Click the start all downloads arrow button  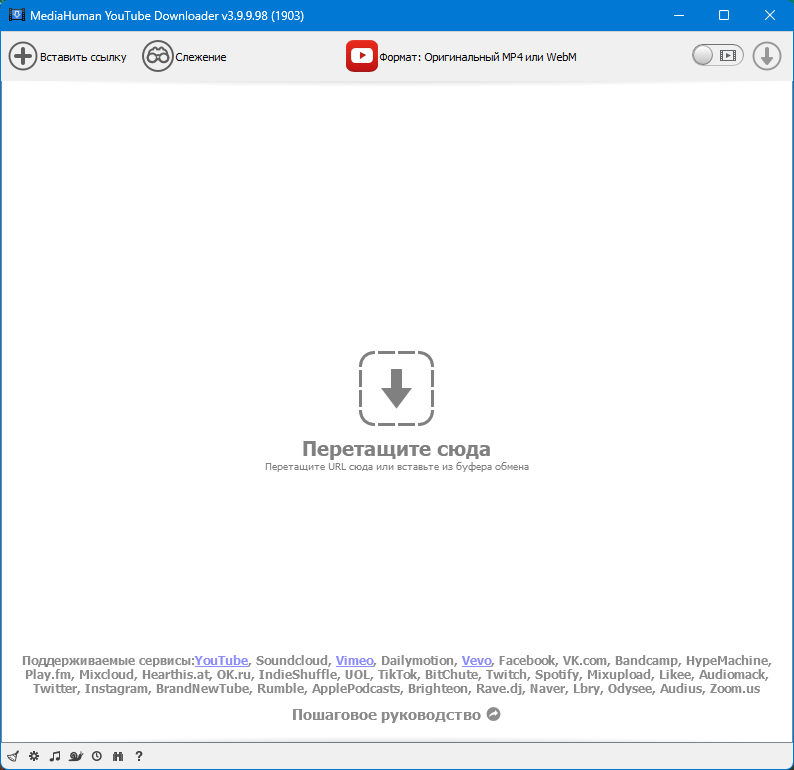click(767, 56)
